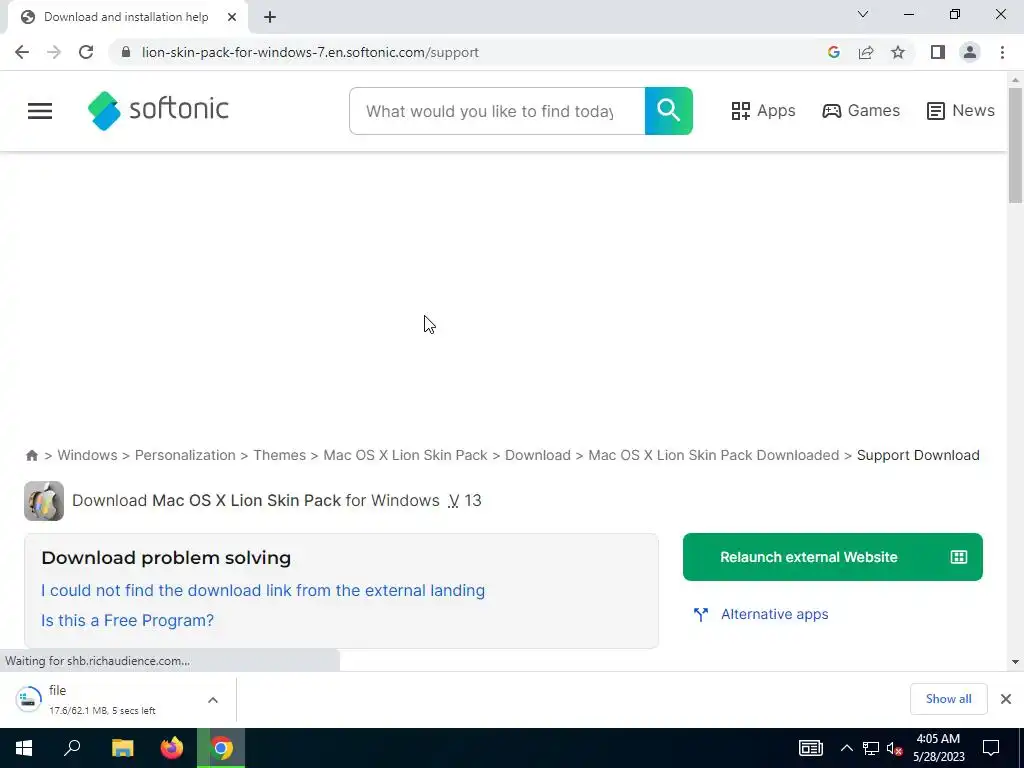The height and width of the screenshot is (768, 1024).
Task: Open the Games section
Action: (x=861, y=111)
